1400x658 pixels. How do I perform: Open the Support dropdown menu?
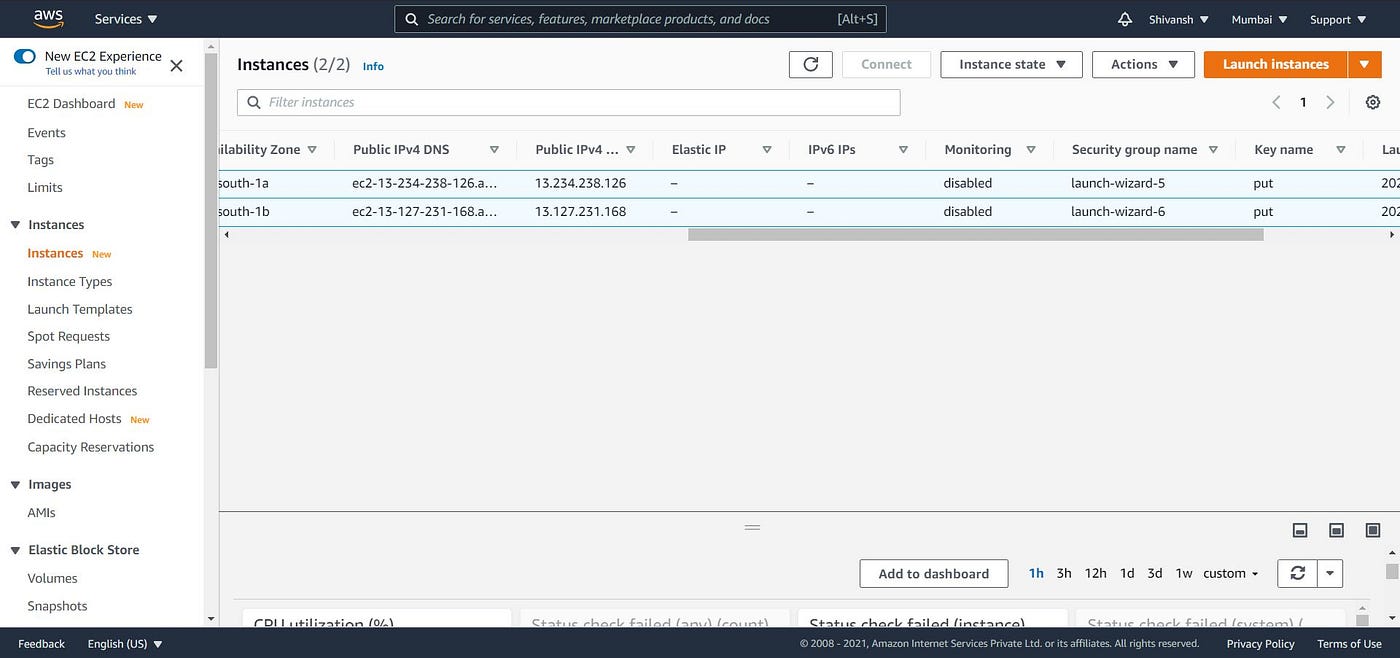tap(1338, 19)
